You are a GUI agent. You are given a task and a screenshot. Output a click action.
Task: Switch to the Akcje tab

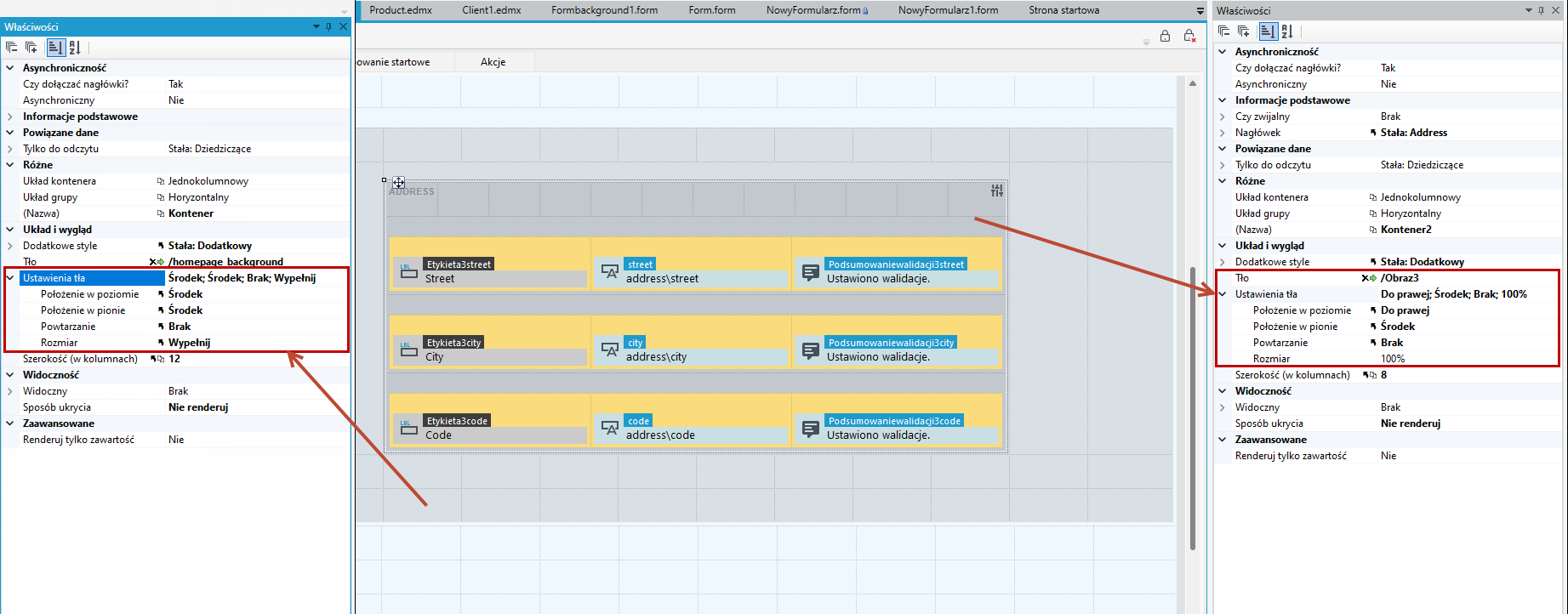493,62
